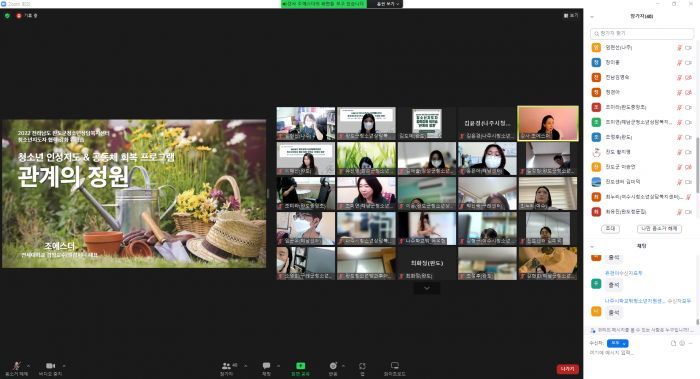Click the green Share Screen icon
This screenshot has width=700, height=379.
[x=300, y=366]
